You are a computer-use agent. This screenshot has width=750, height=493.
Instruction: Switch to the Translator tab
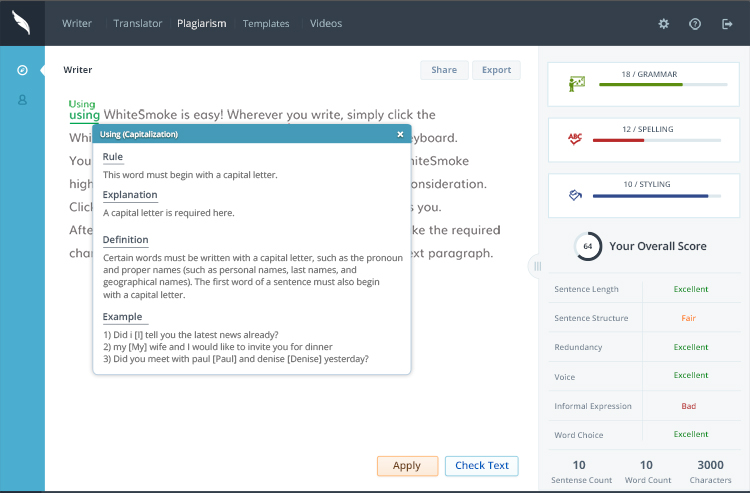click(x=137, y=23)
